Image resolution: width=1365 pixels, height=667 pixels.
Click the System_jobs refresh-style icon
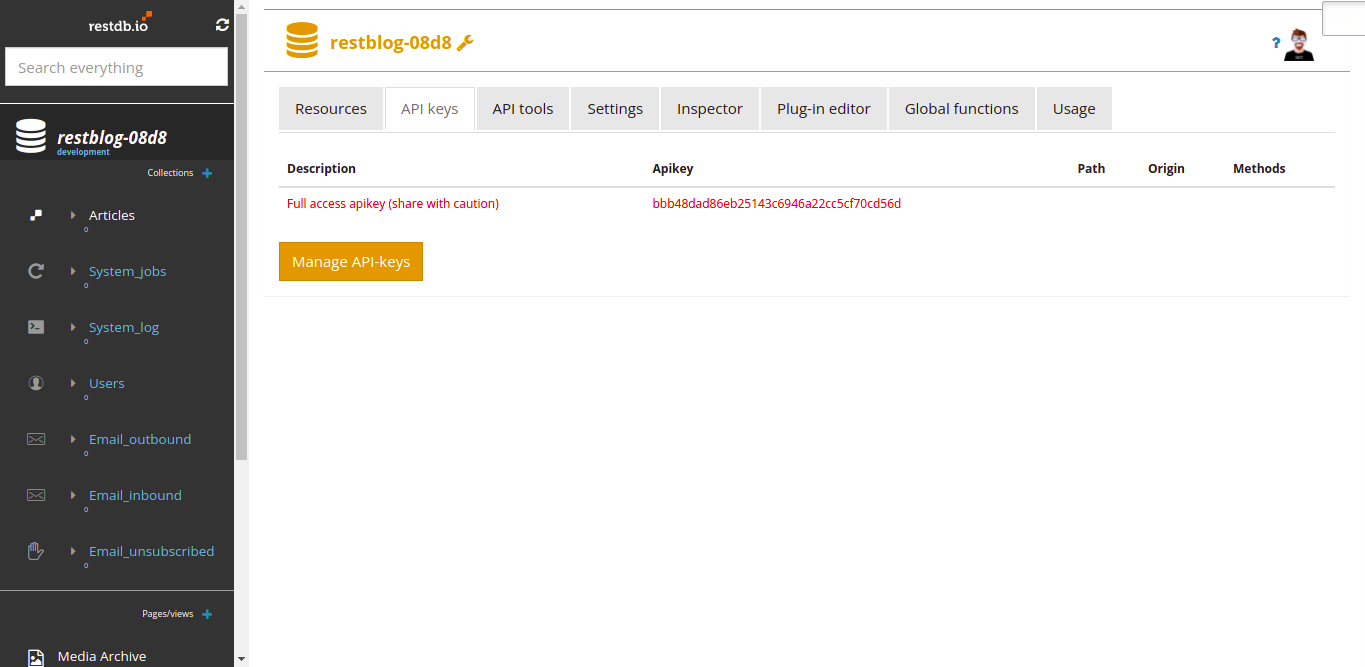pos(36,271)
